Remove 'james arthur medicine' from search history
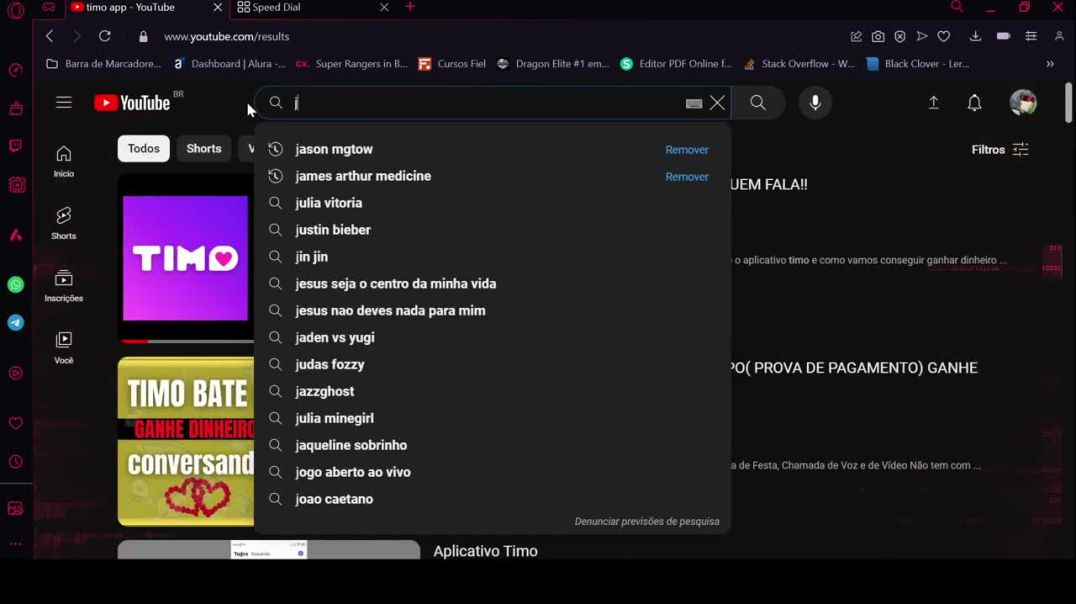This screenshot has height=604, width=1076. click(687, 176)
